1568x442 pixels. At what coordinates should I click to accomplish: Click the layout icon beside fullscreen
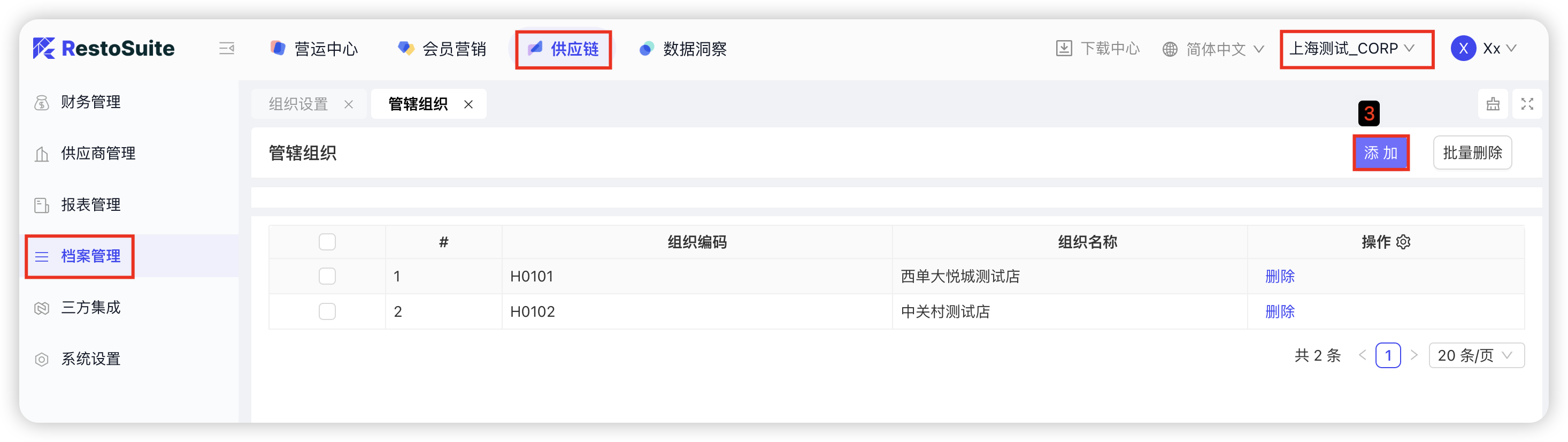[1493, 104]
